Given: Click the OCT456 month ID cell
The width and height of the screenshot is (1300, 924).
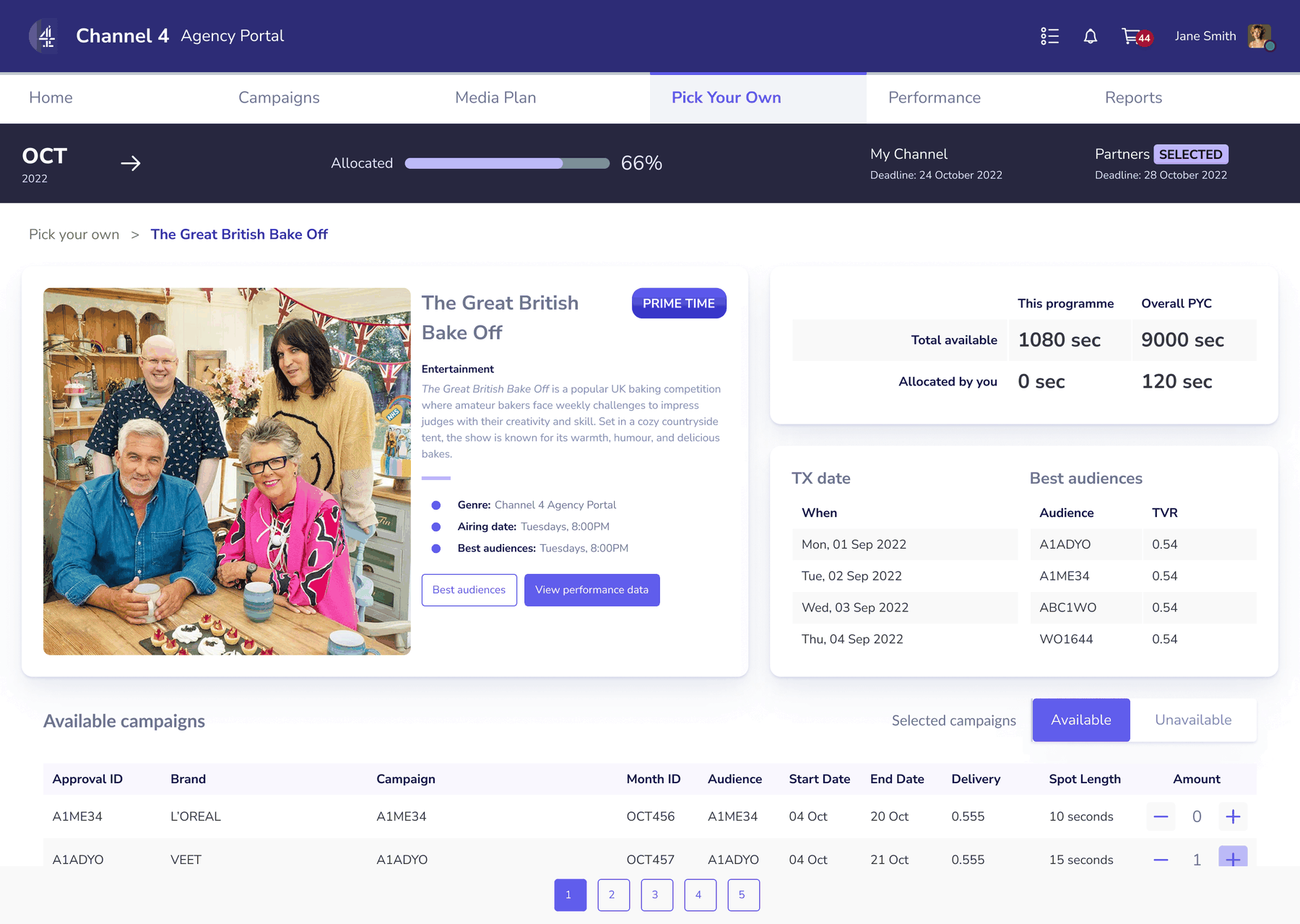Looking at the screenshot, I should [x=651, y=816].
